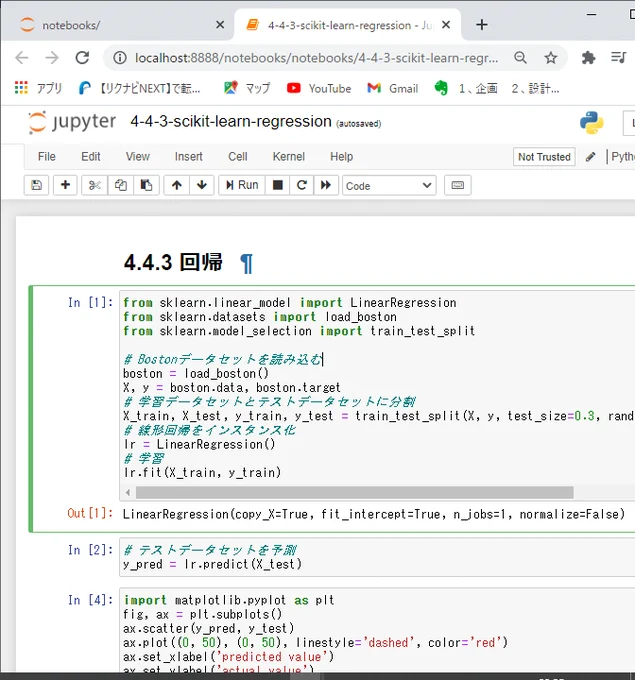Image resolution: width=635 pixels, height=680 pixels.
Task: Open the command palette keyboard icon
Action: tap(458, 186)
